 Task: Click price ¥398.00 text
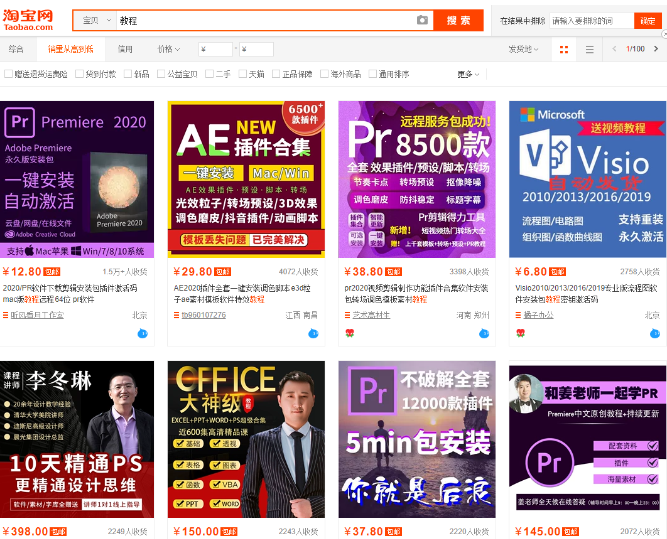point(25,531)
